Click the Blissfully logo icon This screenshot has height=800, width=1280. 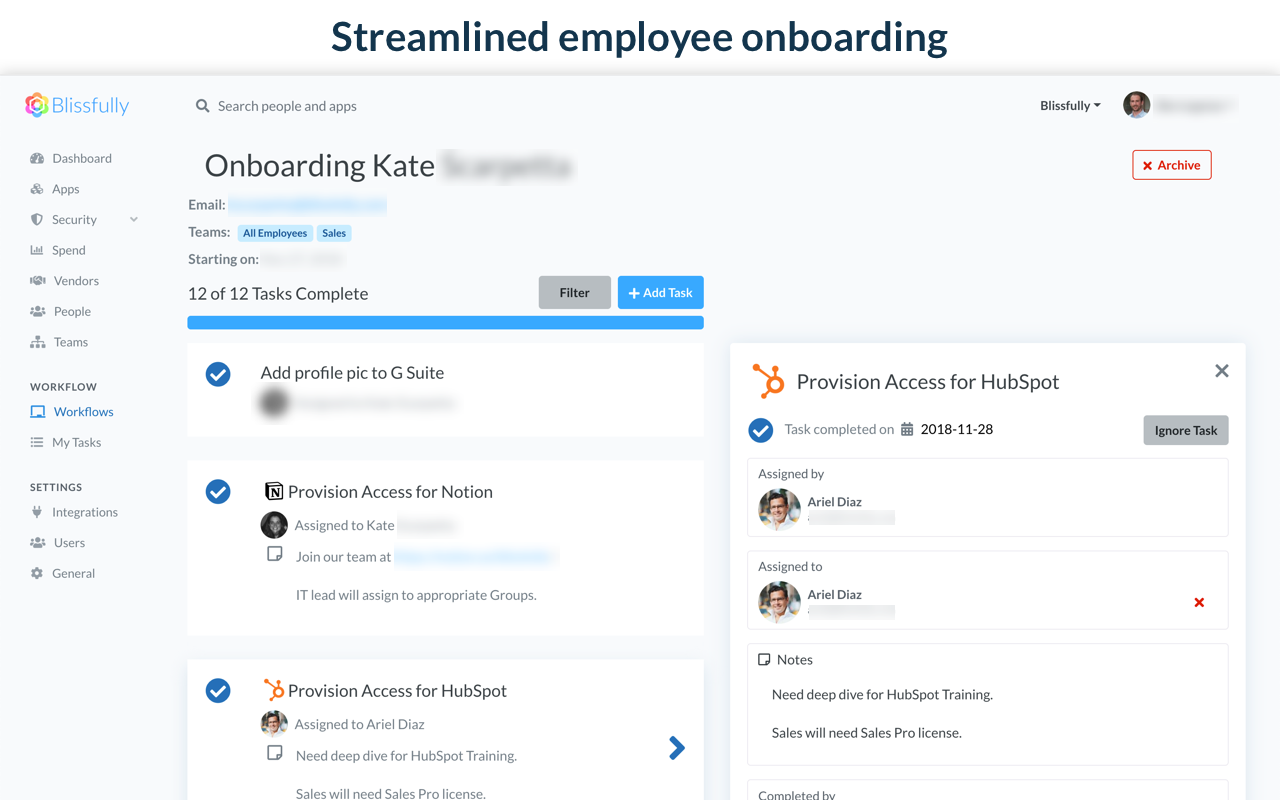tap(37, 105)
